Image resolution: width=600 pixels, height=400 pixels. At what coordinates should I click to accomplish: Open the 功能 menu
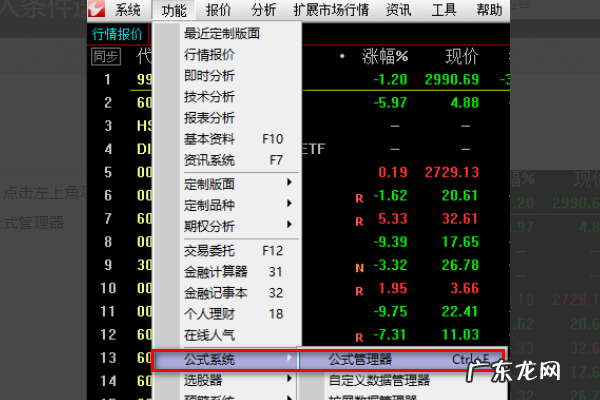[x=173, y=10]
